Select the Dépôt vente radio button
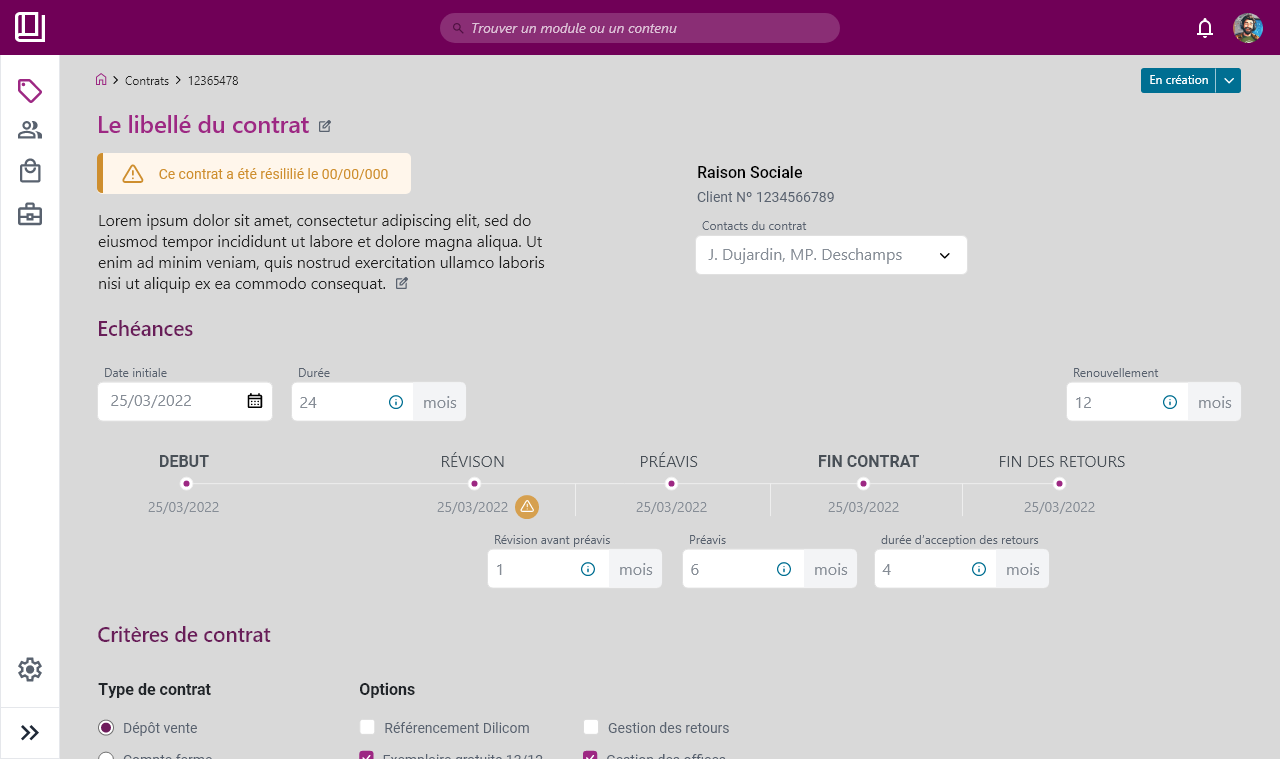 (106, 728)
